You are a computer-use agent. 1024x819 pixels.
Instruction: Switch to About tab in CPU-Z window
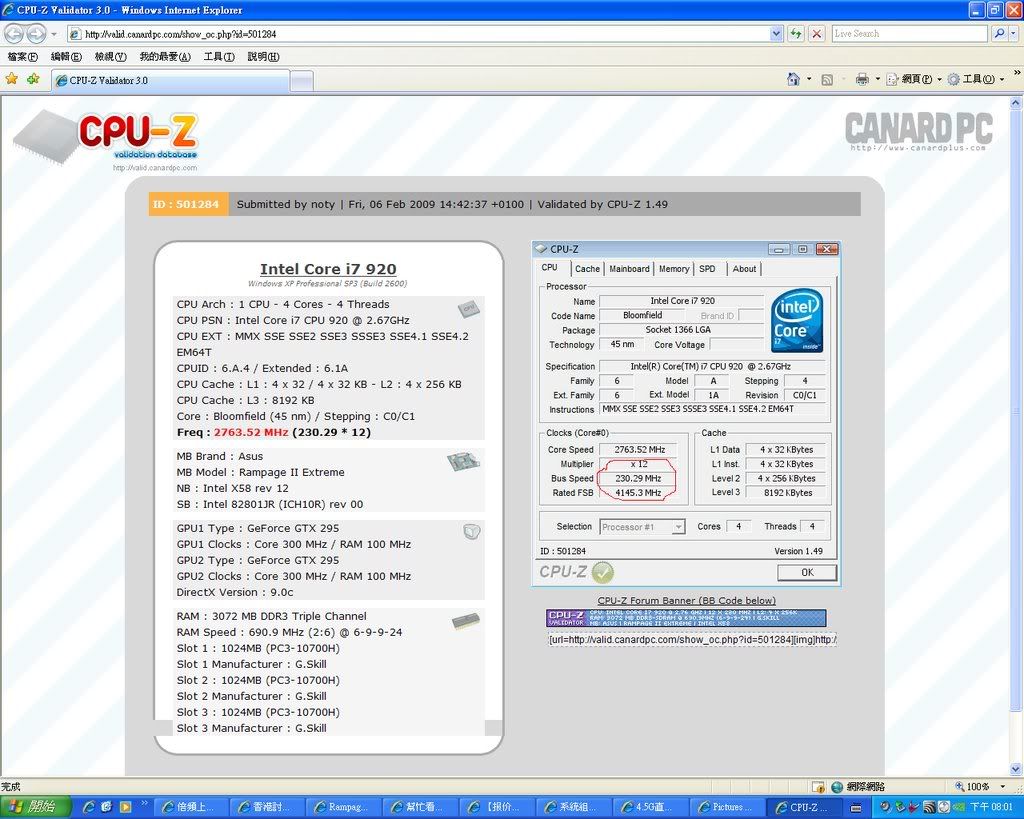(x=744, y=268)
